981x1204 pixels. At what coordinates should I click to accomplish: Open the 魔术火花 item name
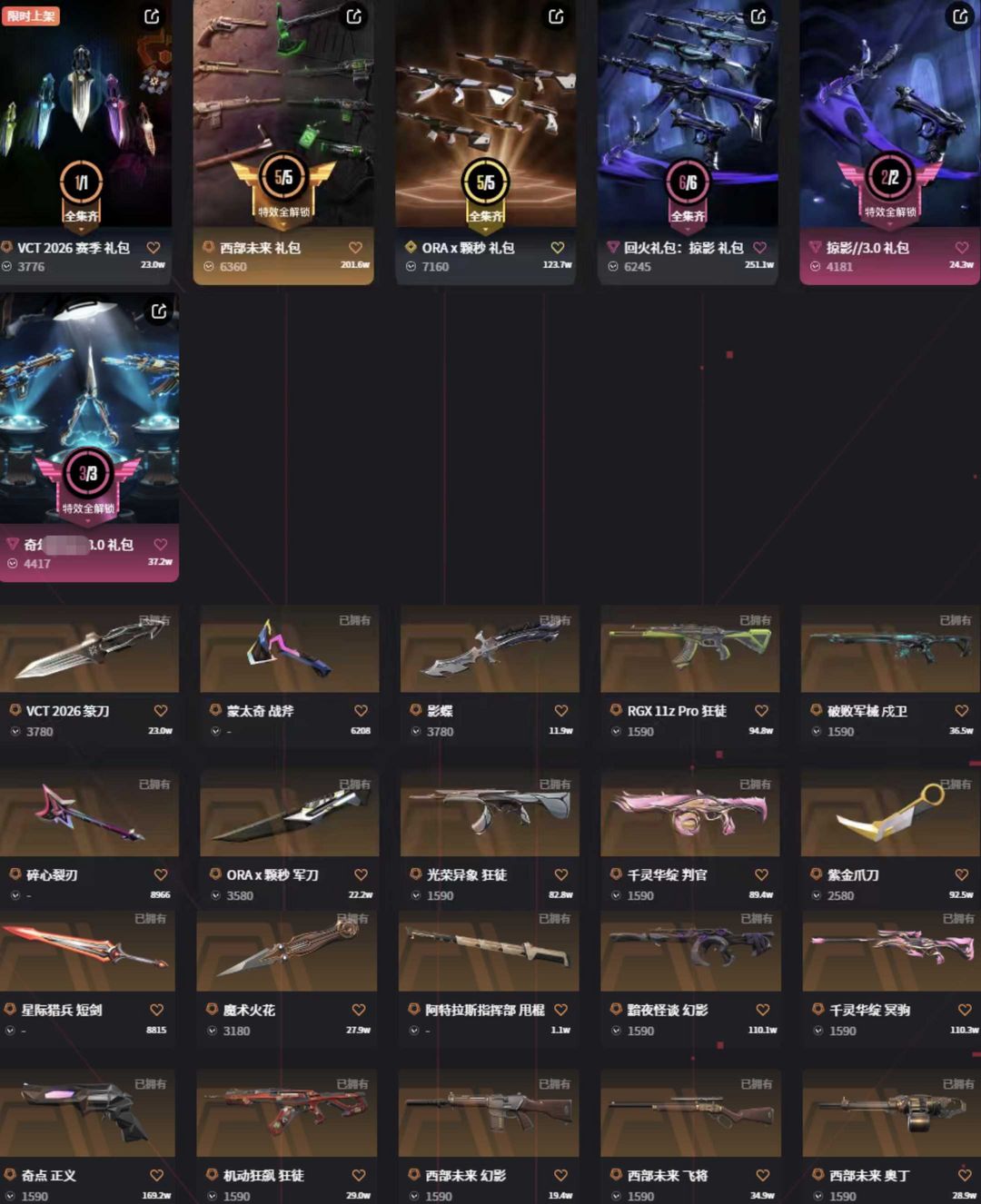point(249,1010)
